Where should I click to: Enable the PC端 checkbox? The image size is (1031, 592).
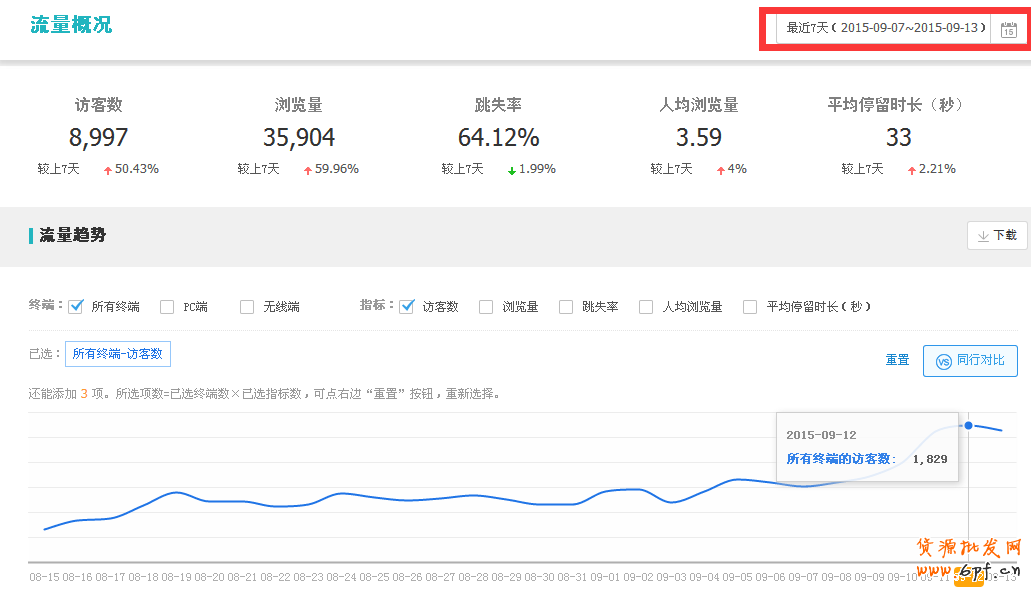167,307
